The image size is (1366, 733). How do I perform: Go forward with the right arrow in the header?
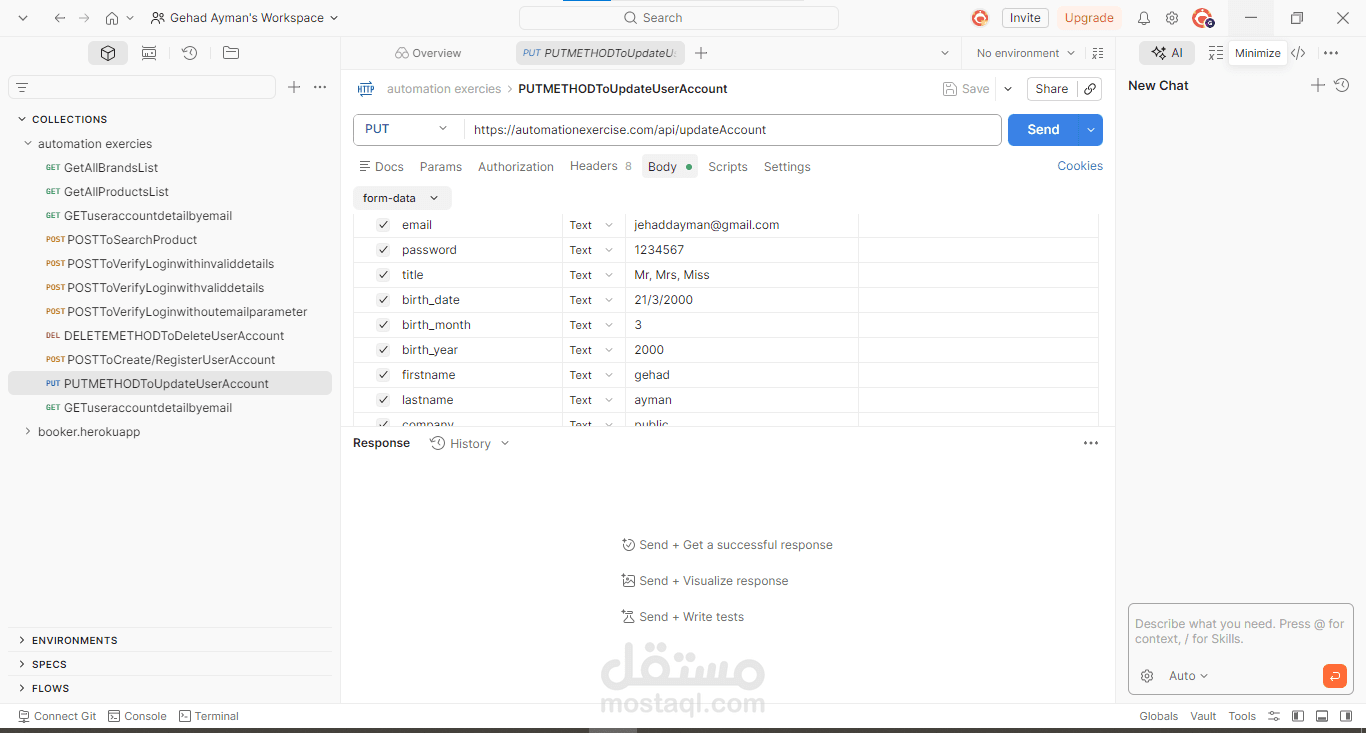click(85, 18)
